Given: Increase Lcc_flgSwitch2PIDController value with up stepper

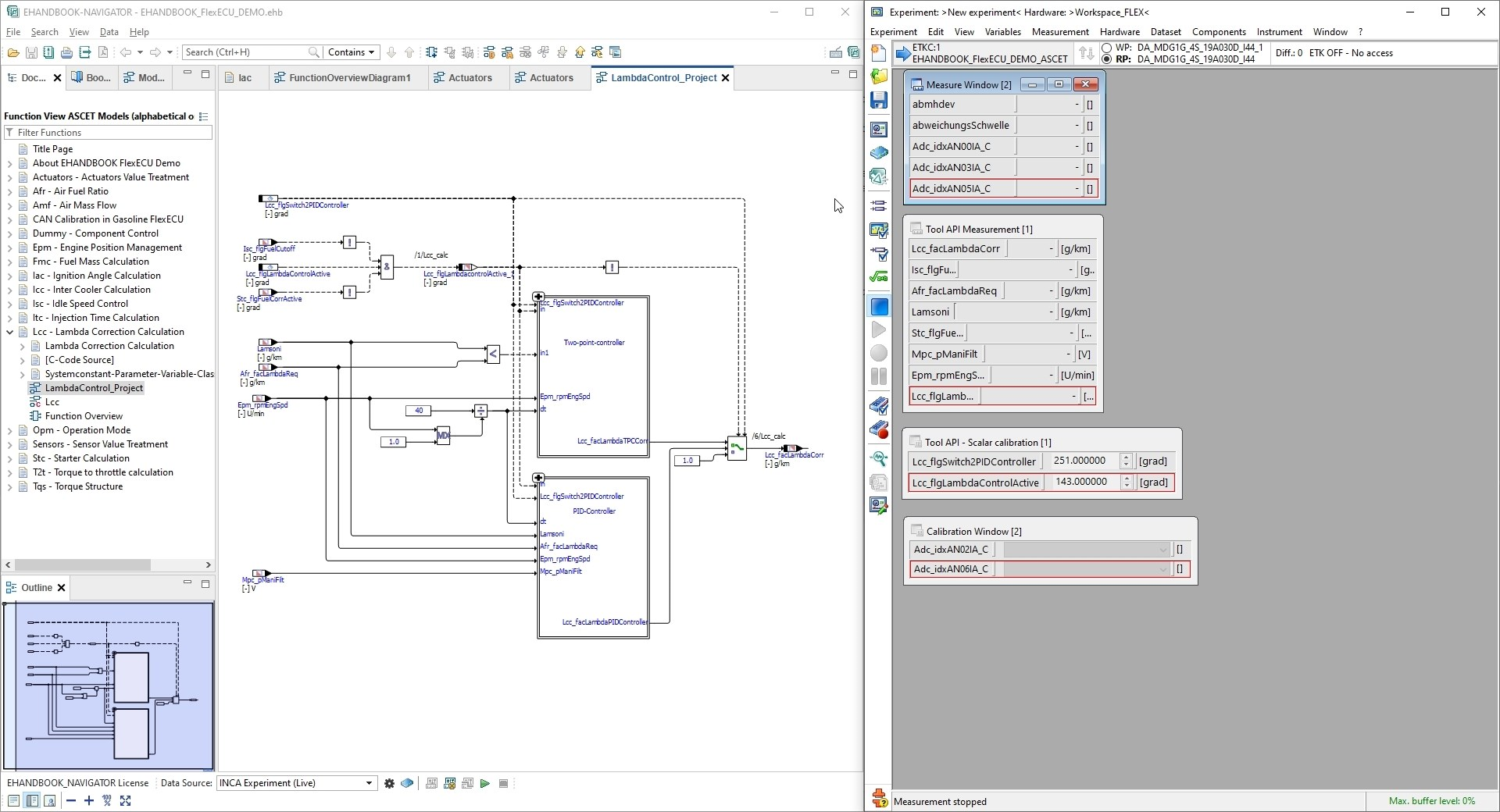Looking at the screenshot, I should point(1126,458).
